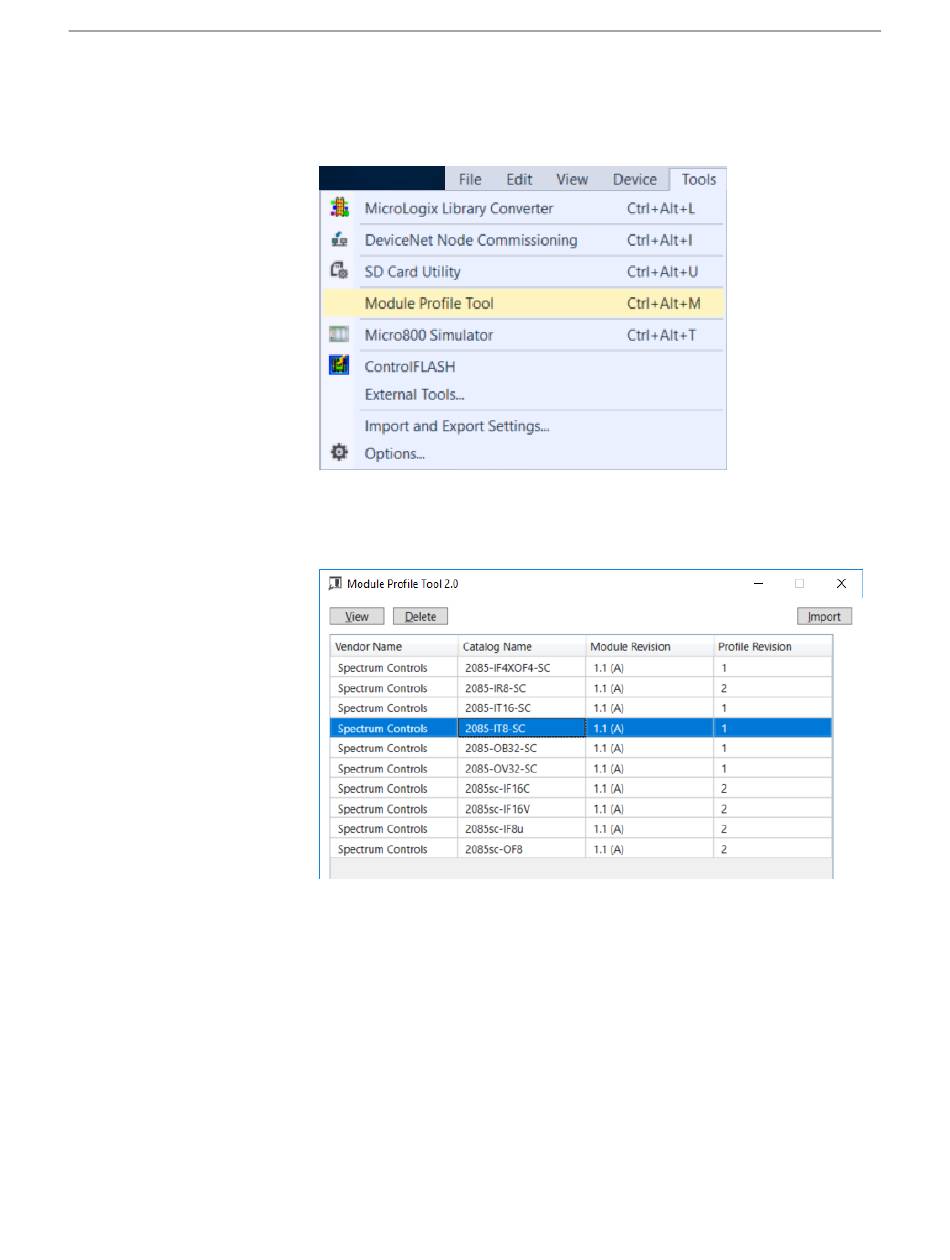950x1260 pixels.
Task: Select catalog 2085sc-IF8u row
Action: (x=581, y=829)
